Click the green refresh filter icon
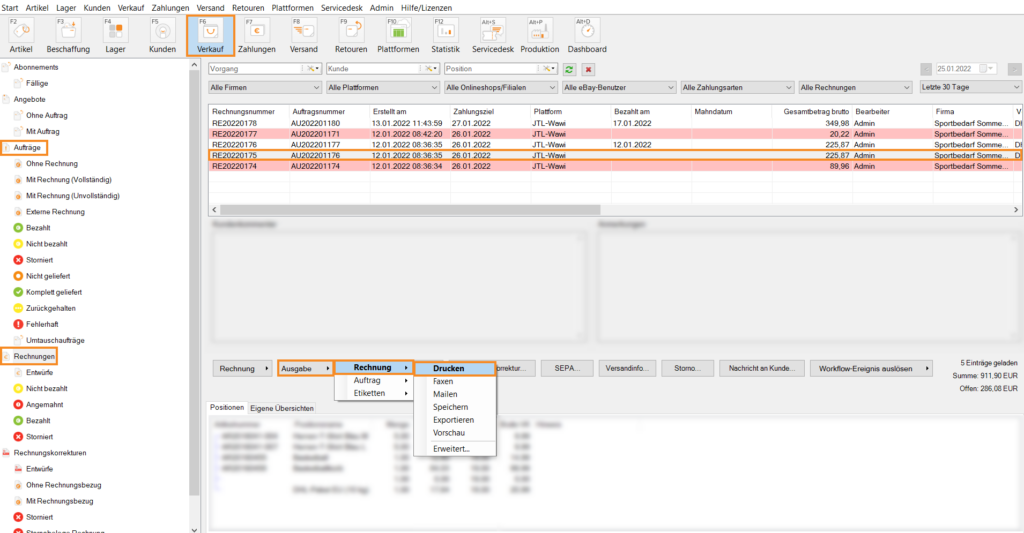The width and height of the screenshot is (1024, 533). [569, 68]
